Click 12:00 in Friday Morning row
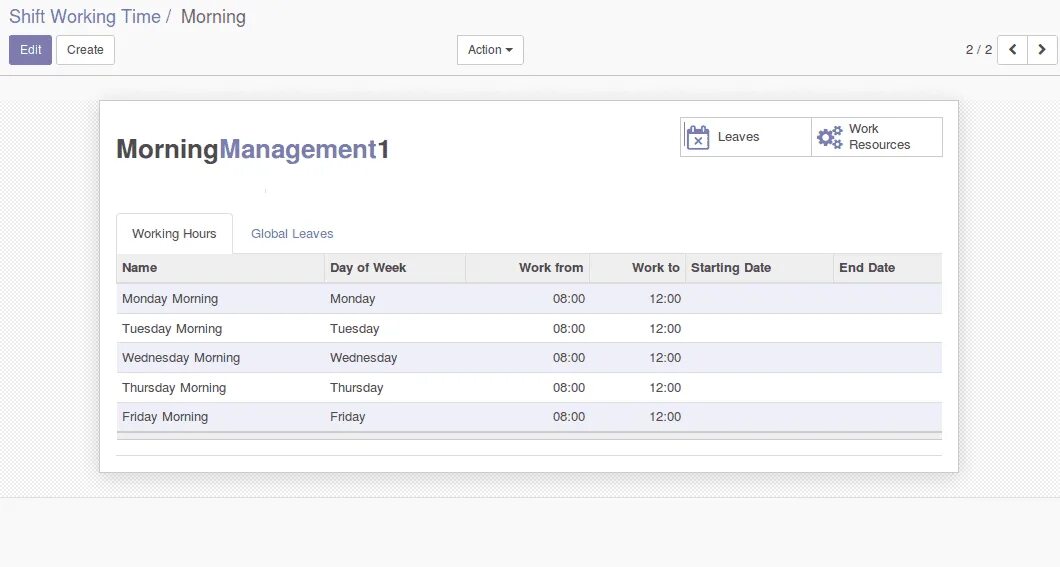 [x=665, y=417]
